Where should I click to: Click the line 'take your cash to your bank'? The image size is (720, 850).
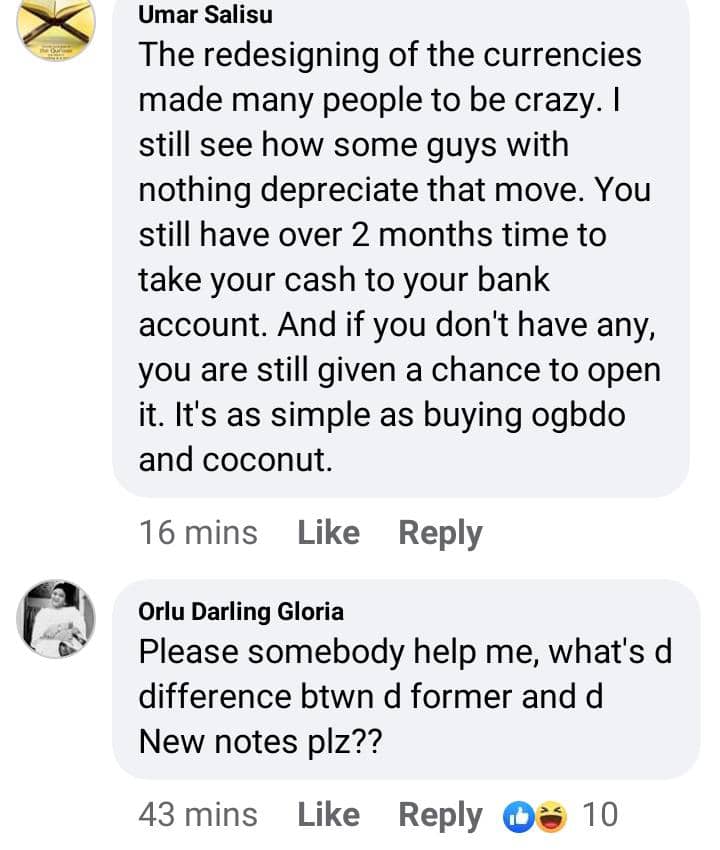click(344, 279)
